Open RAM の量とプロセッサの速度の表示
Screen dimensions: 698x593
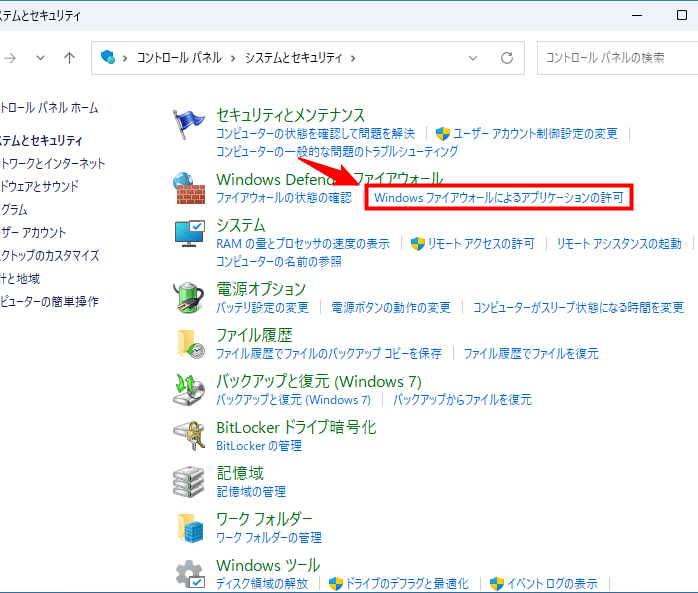303,244
